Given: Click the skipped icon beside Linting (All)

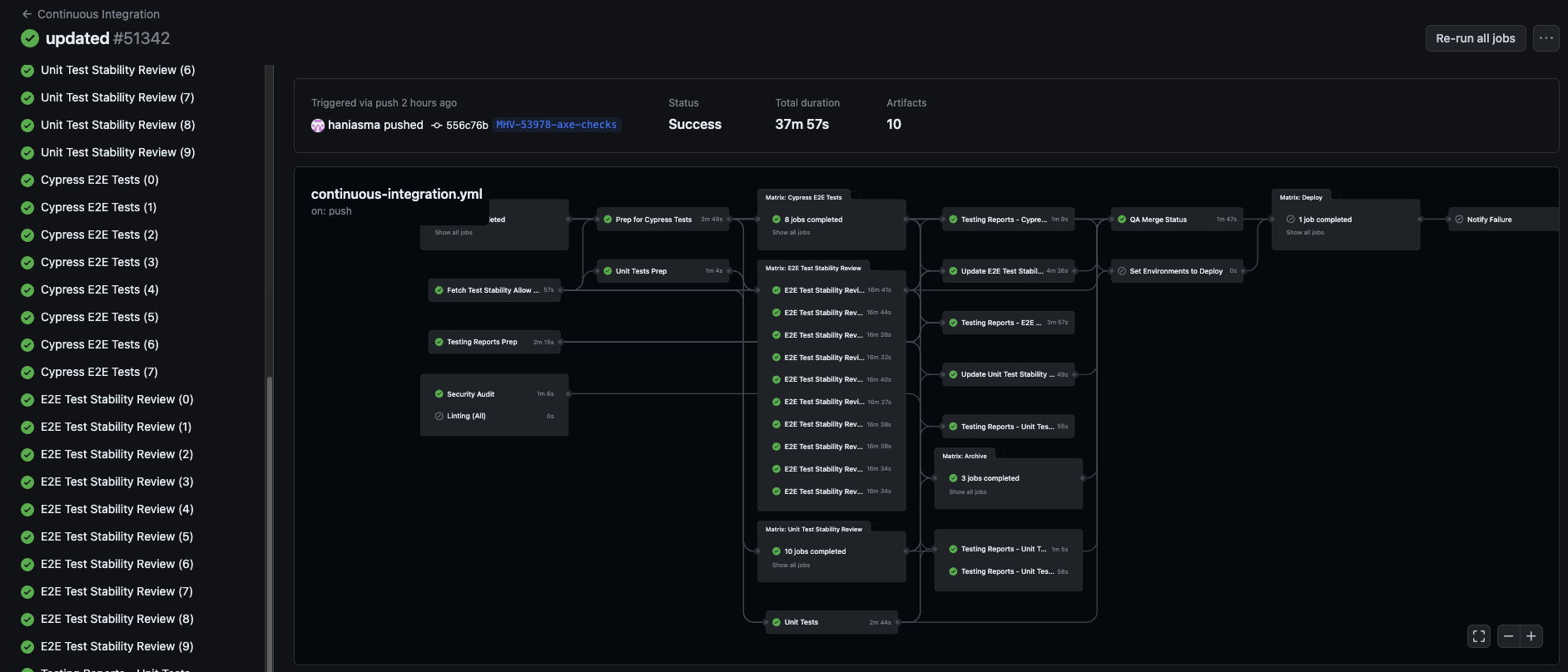Looking at the screenshot, I should click(x=439, y=416).
